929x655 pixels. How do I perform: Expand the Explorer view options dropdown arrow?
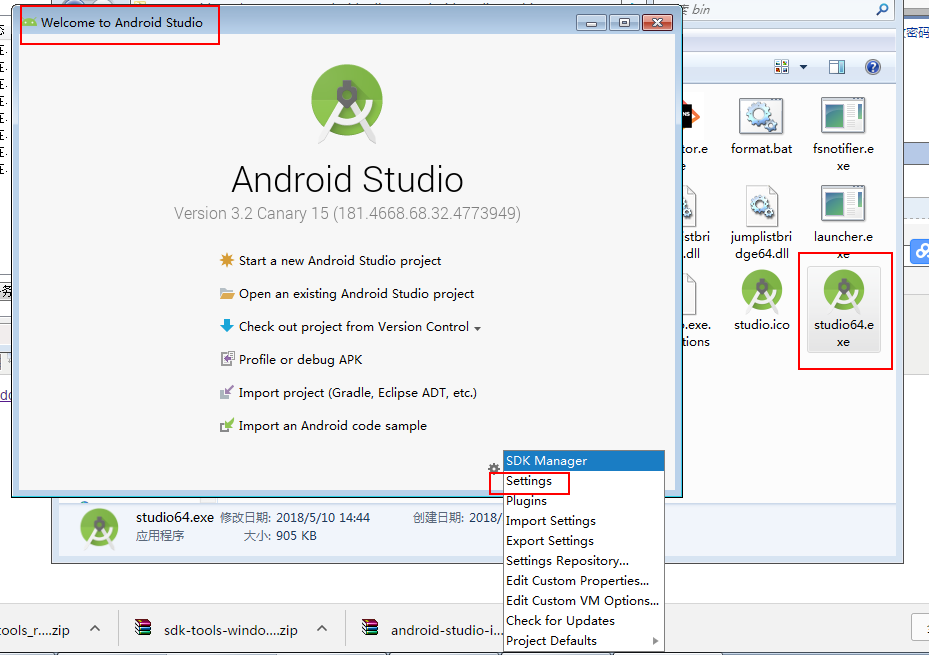803,67
